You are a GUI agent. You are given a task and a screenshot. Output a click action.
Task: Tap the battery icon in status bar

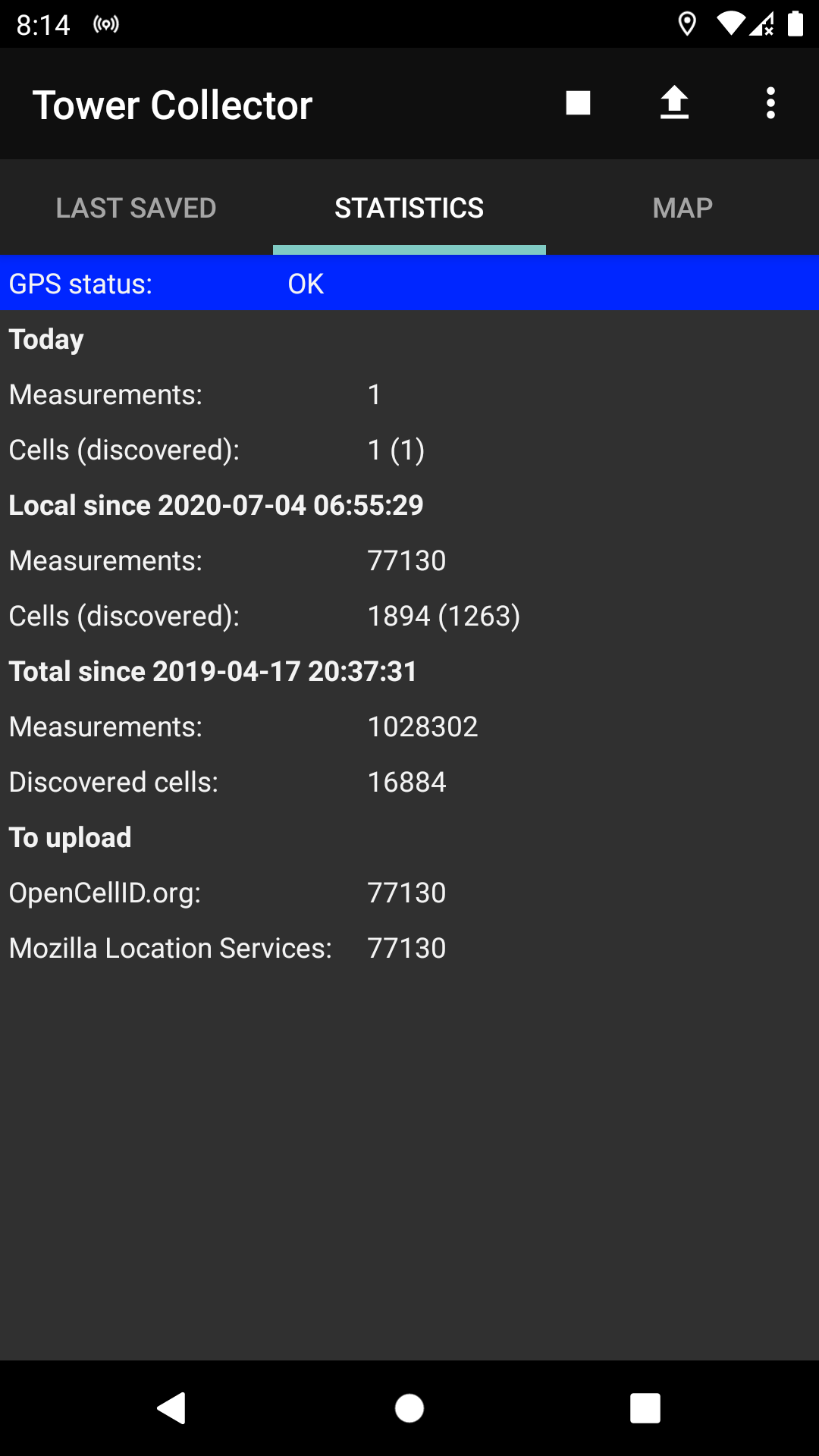pyautogui.click(x=795, y=24)
